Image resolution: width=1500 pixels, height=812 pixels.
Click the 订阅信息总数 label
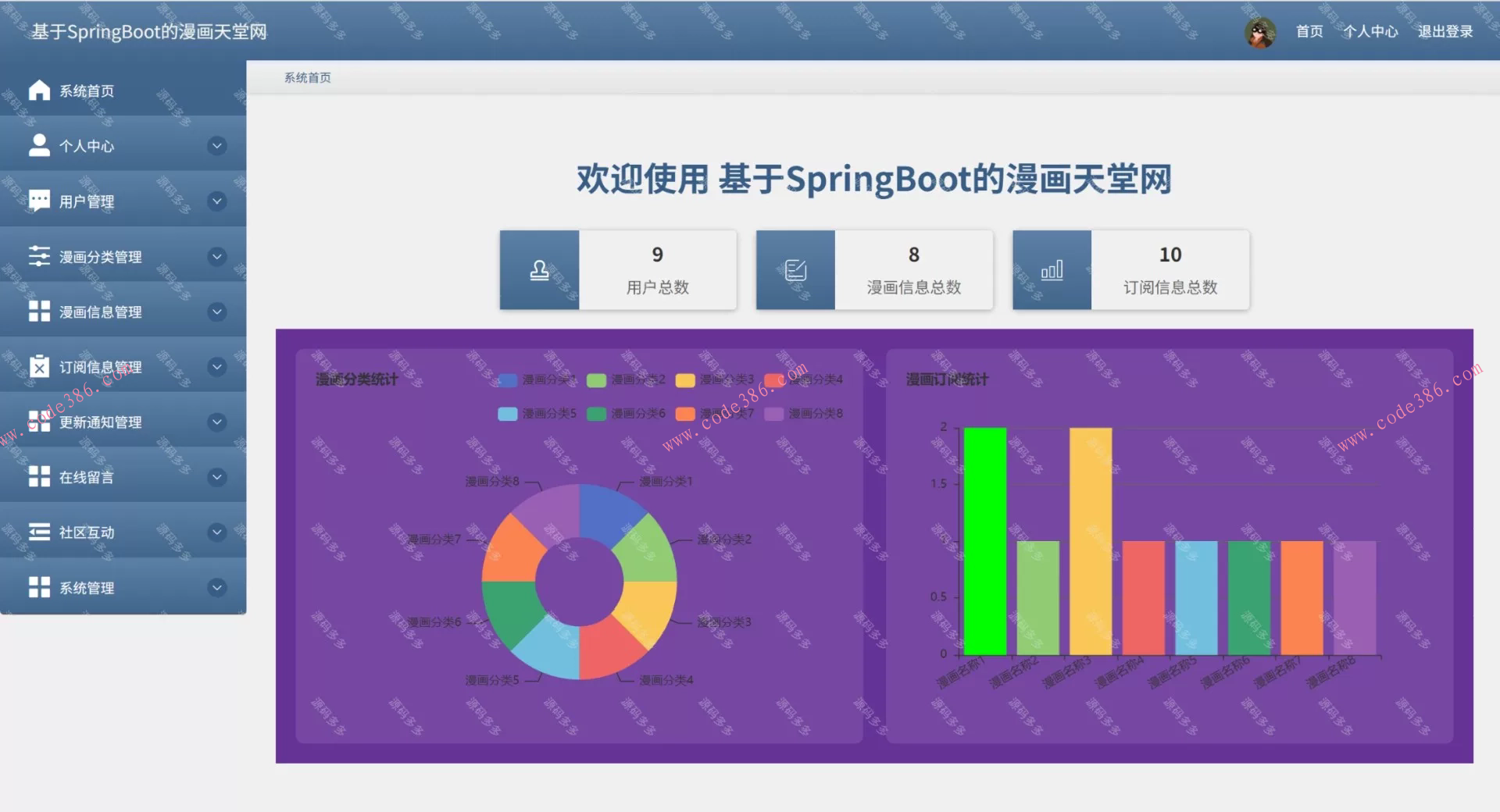click(x=1170, y=287)
